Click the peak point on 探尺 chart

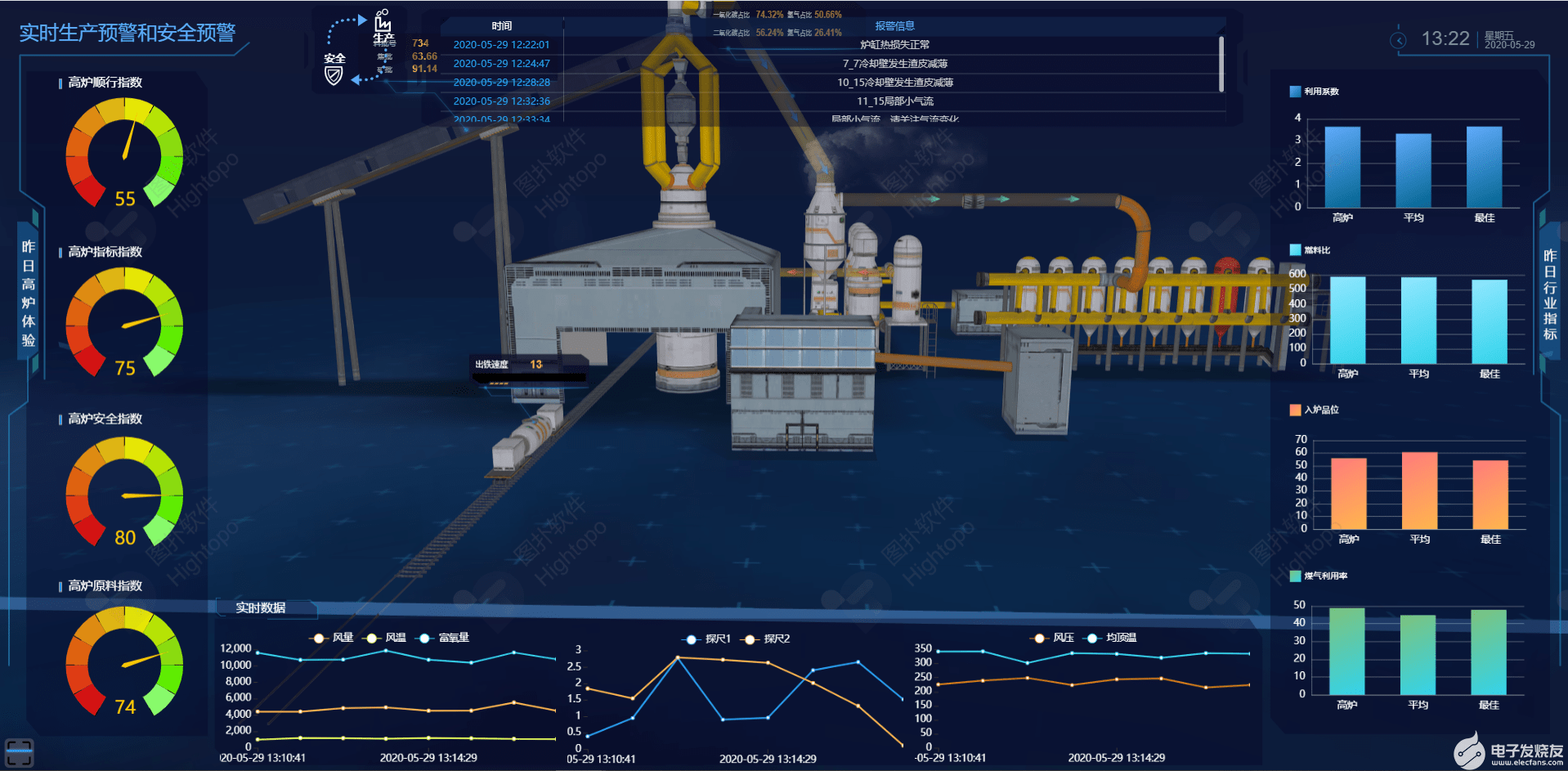[678, 657]
